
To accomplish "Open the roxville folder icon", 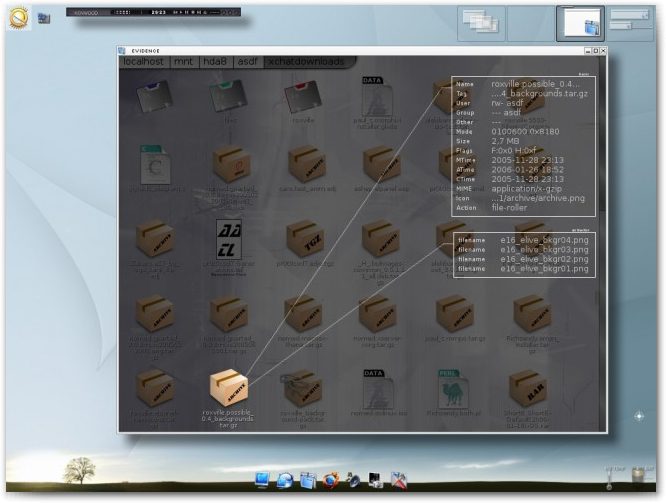I will tap(304, 96).
